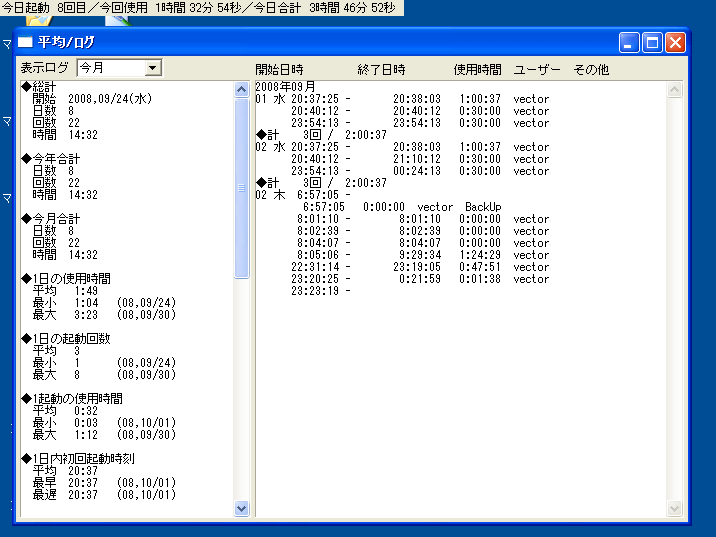Select the ◆今年合計 heading
Viewport: 716px width, 537px height.
pyautogui.click(x=51, y=158)
